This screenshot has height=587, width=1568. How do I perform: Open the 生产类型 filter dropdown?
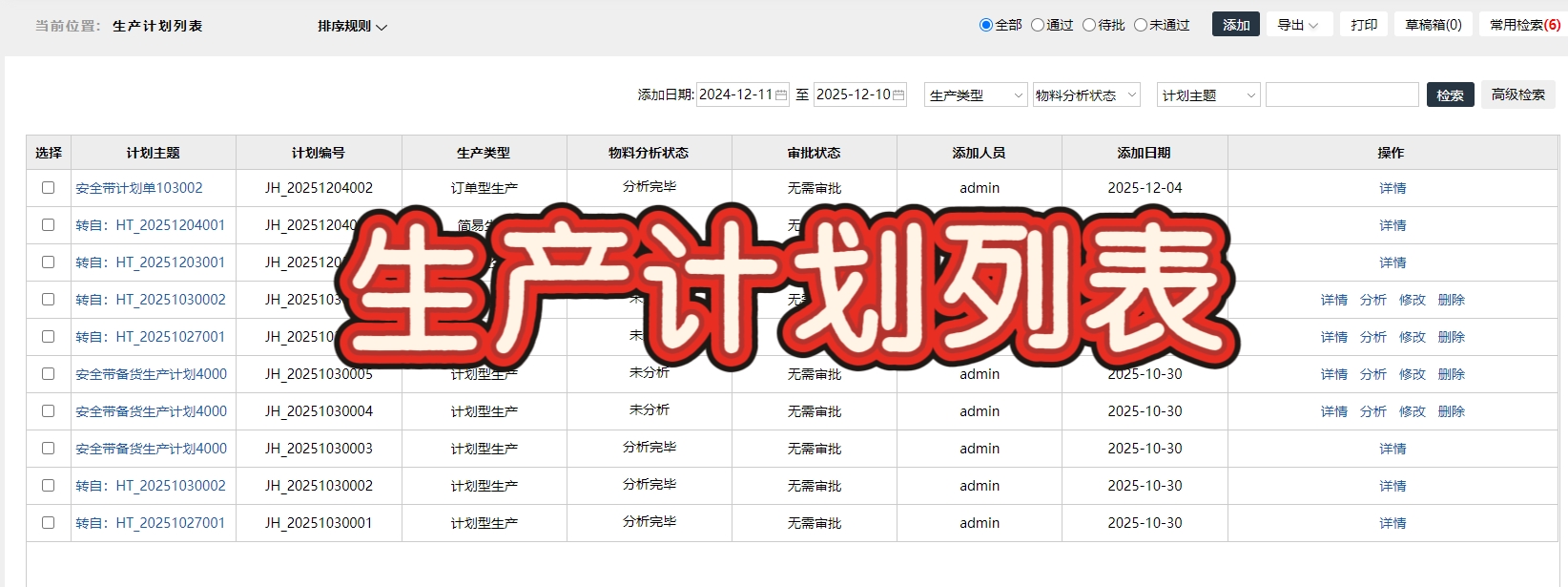(x=976, y=95)
